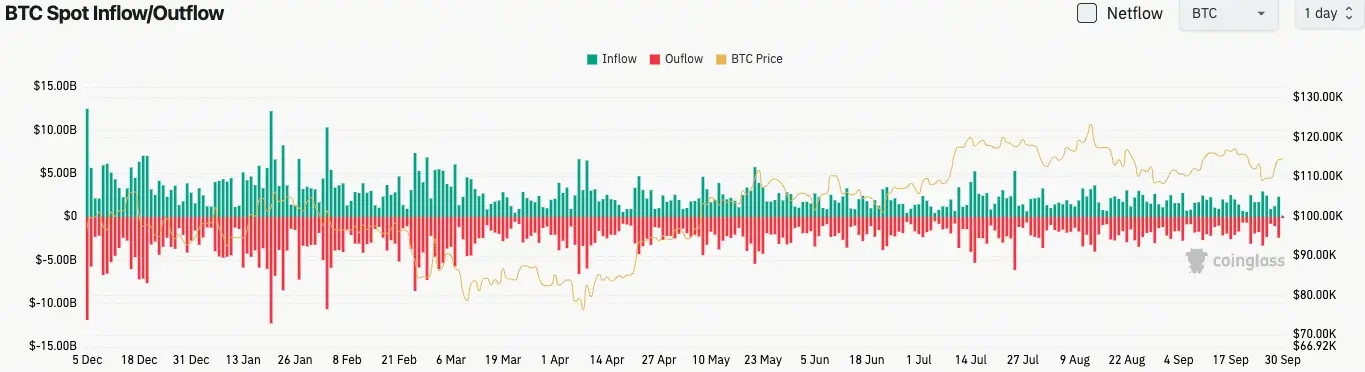Click the $130.00K price axis label

pyautogui.click(x=1316, y=97)
